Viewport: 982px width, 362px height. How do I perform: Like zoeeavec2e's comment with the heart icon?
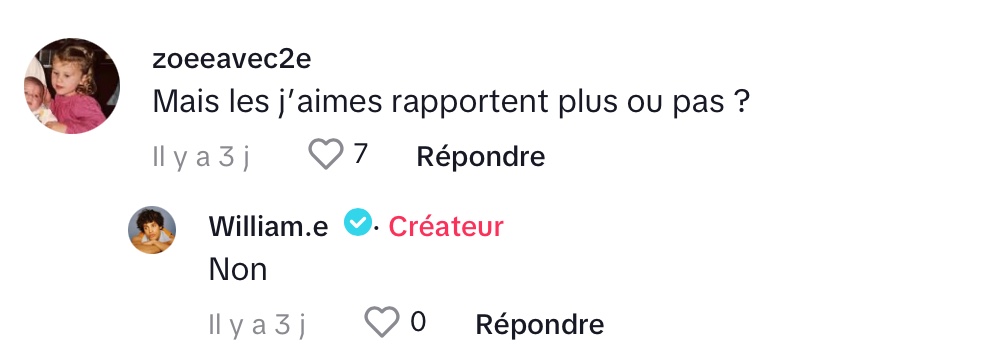tap(326, 154)
